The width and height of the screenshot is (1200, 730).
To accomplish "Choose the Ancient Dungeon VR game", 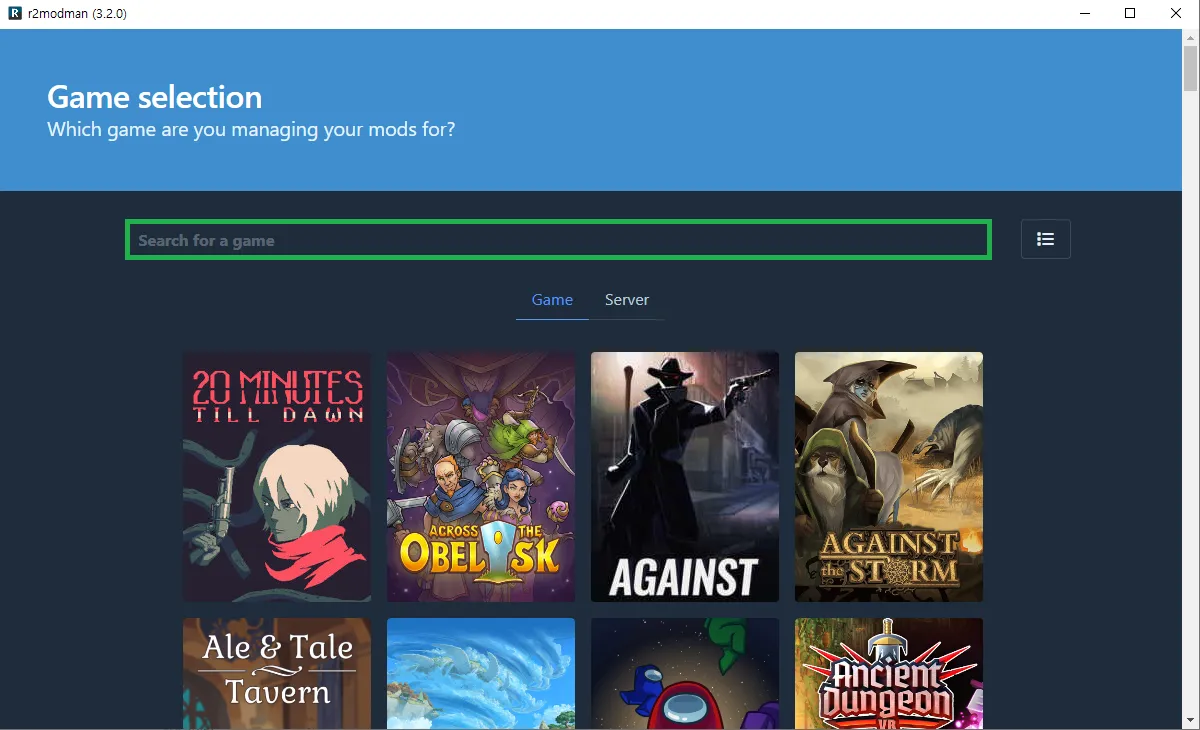I will click(x=889, y=674).
